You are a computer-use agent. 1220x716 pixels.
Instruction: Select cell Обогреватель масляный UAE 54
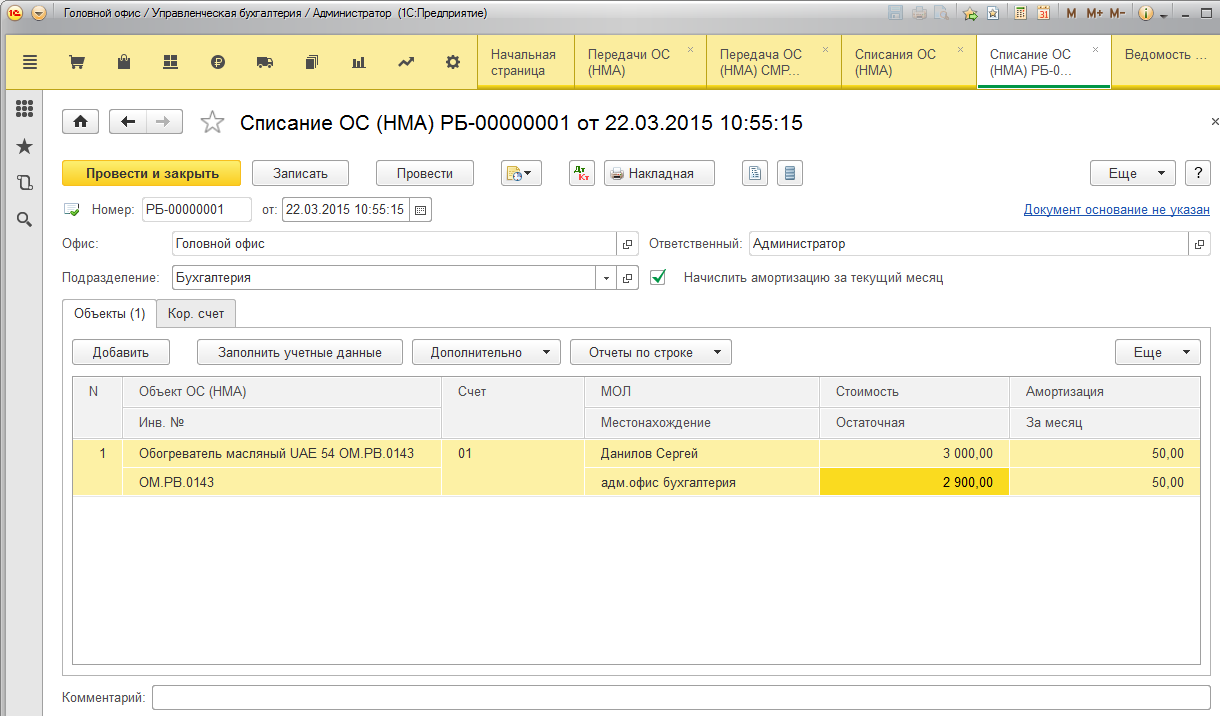(282, 454)
